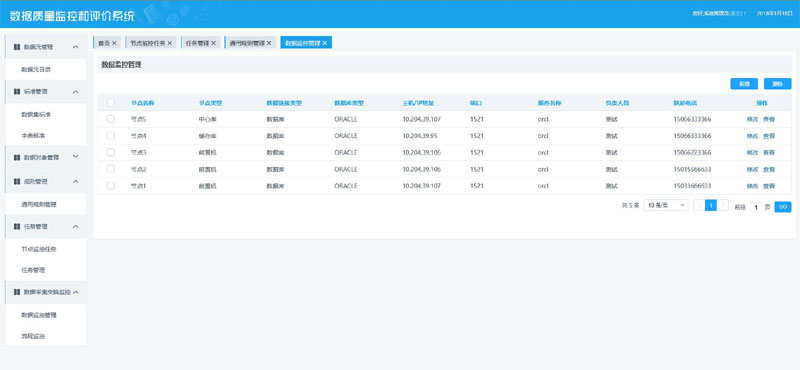This screenshot has width=800, height=370.
Task: Click 修改 for row 节点5
Action: [752, 119]
